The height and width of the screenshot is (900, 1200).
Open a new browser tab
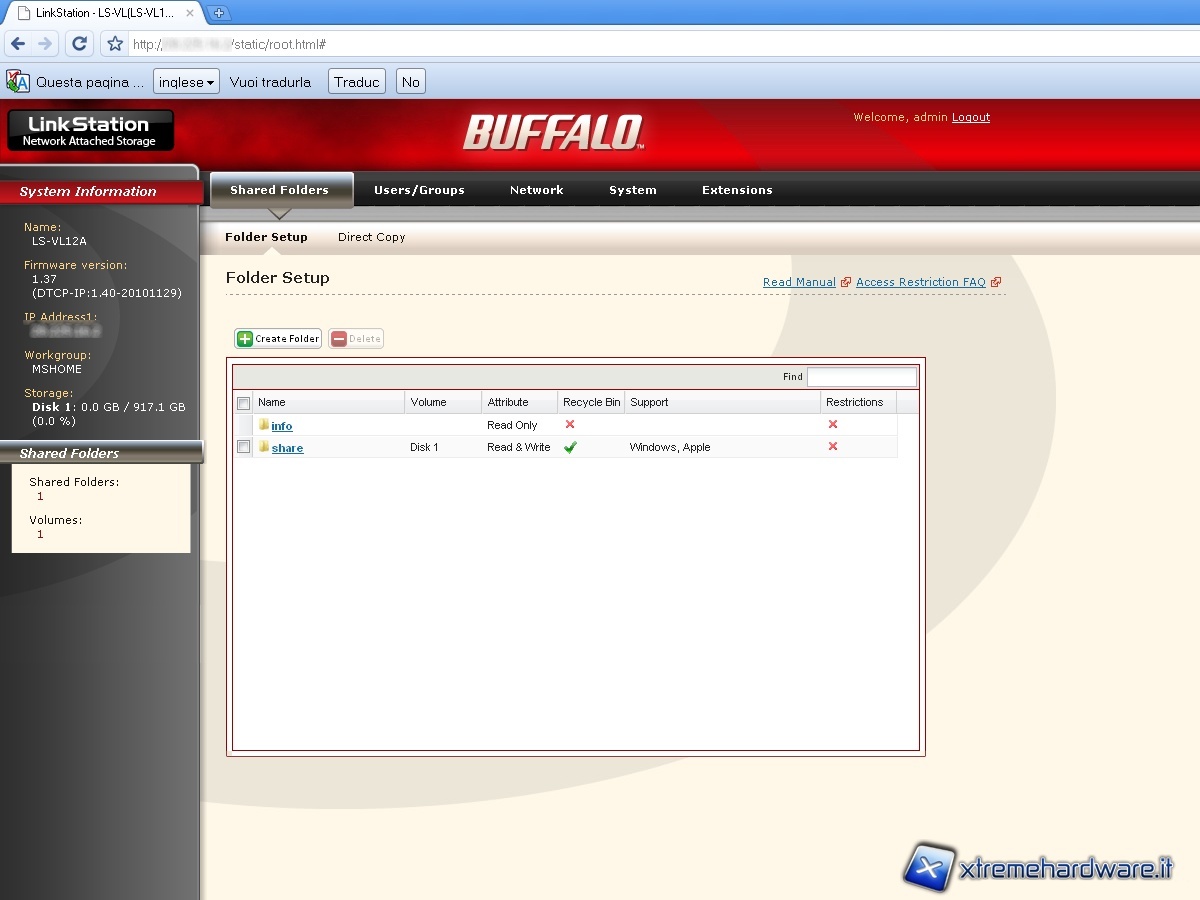(219, 13)
